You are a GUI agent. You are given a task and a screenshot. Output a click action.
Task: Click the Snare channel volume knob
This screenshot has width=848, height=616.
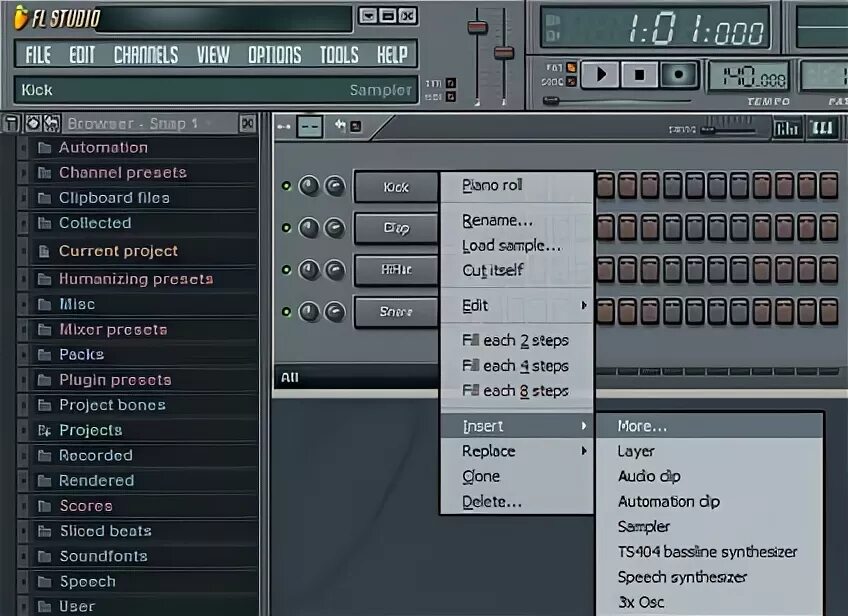pyautogui.click(x=335, y=312)
